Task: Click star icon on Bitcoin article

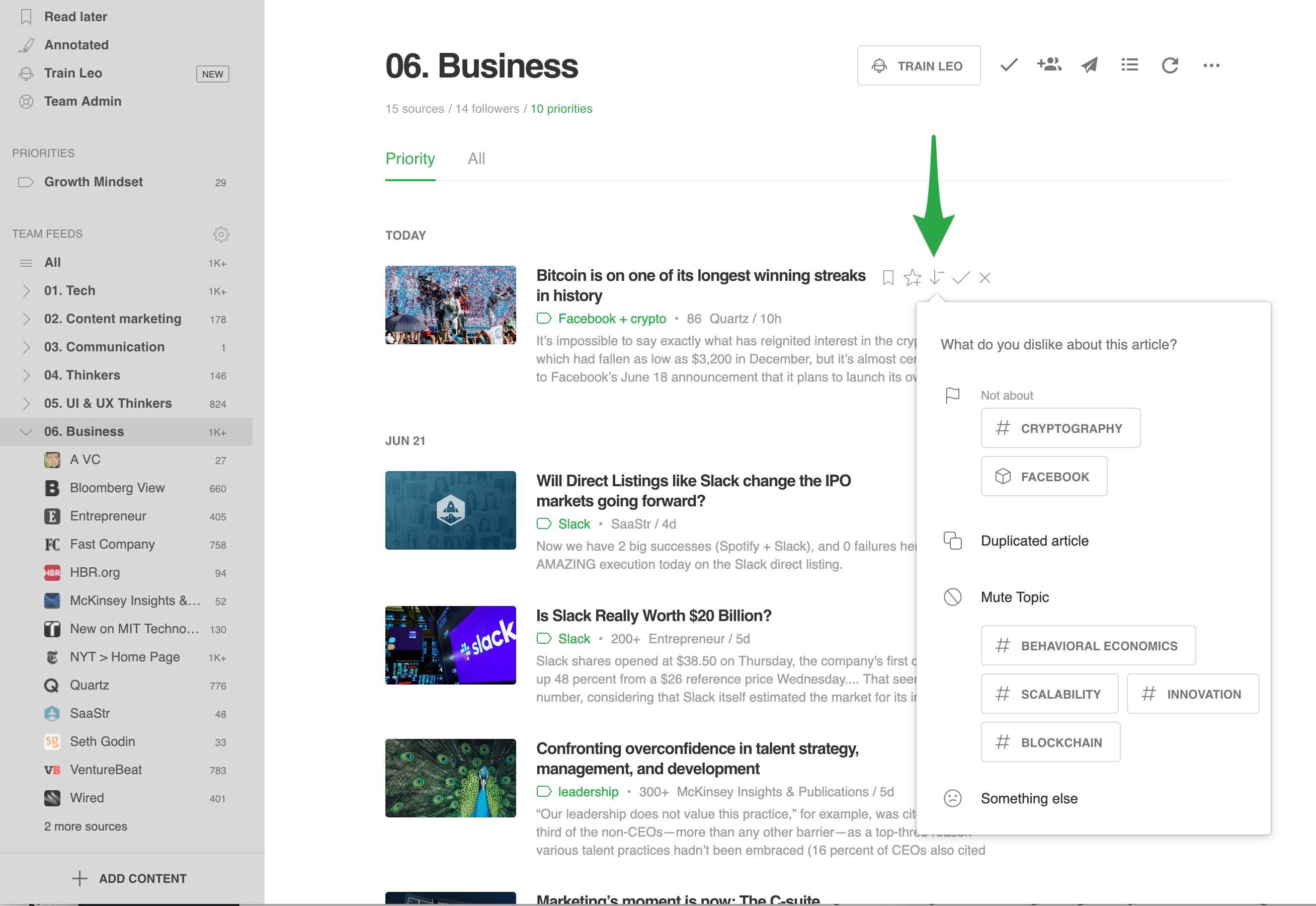Action: (912, 277)
